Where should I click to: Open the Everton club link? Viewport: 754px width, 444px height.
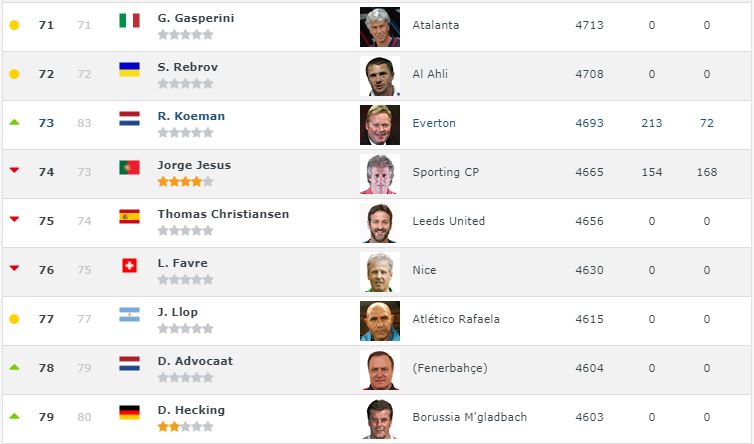(434, 123)
